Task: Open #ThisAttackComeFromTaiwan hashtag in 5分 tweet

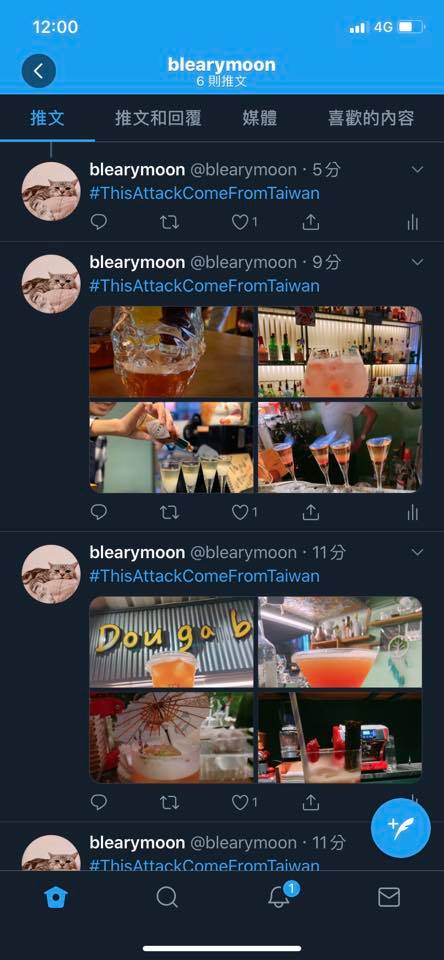Action: pyautogui.click(x=205, y=193)
